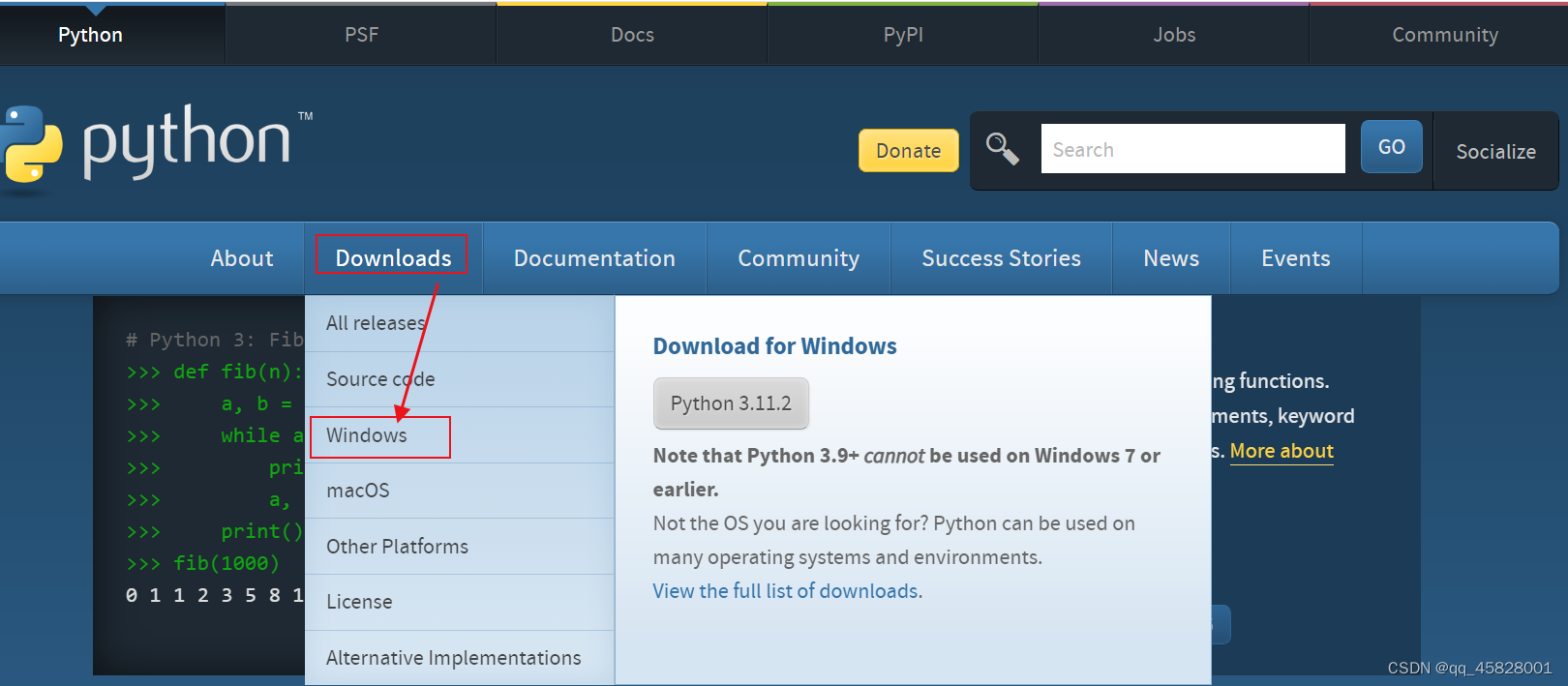Download Python 3.11.2 for Windows
This screenshot has height=686, width=1568.
731,403
